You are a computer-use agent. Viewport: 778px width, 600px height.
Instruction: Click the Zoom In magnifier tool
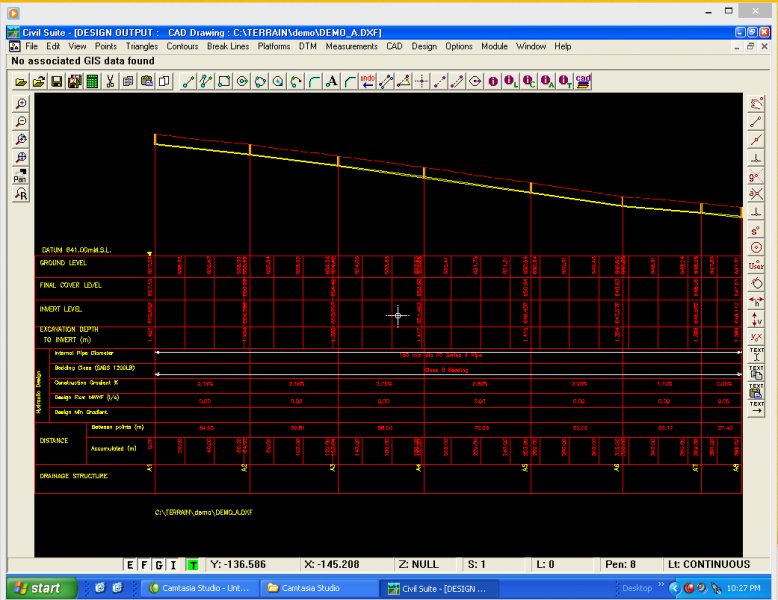tap(21, 104)
